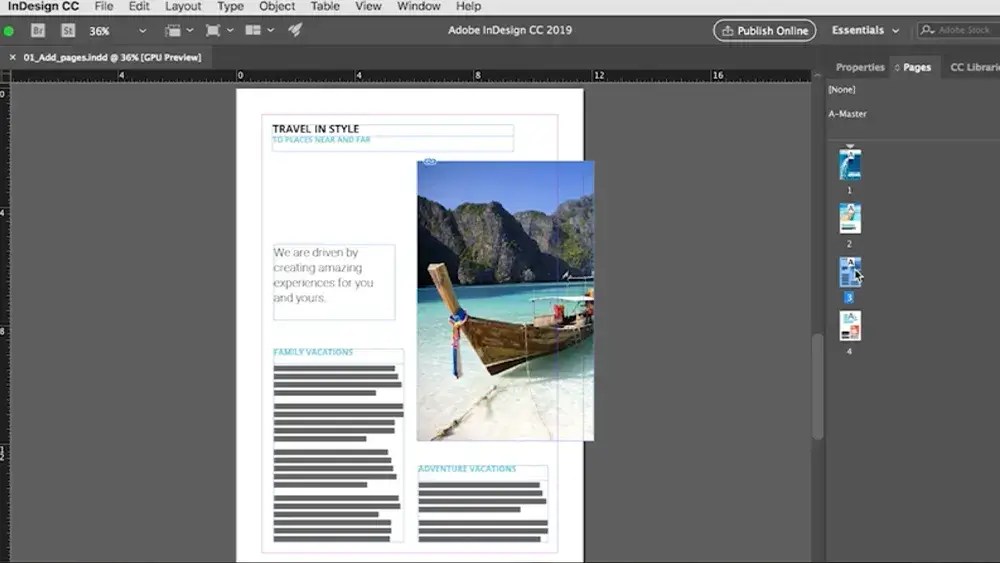Click the ruler origin corner box
Screen dimensions: 1000x563
[x=5, y=76]
